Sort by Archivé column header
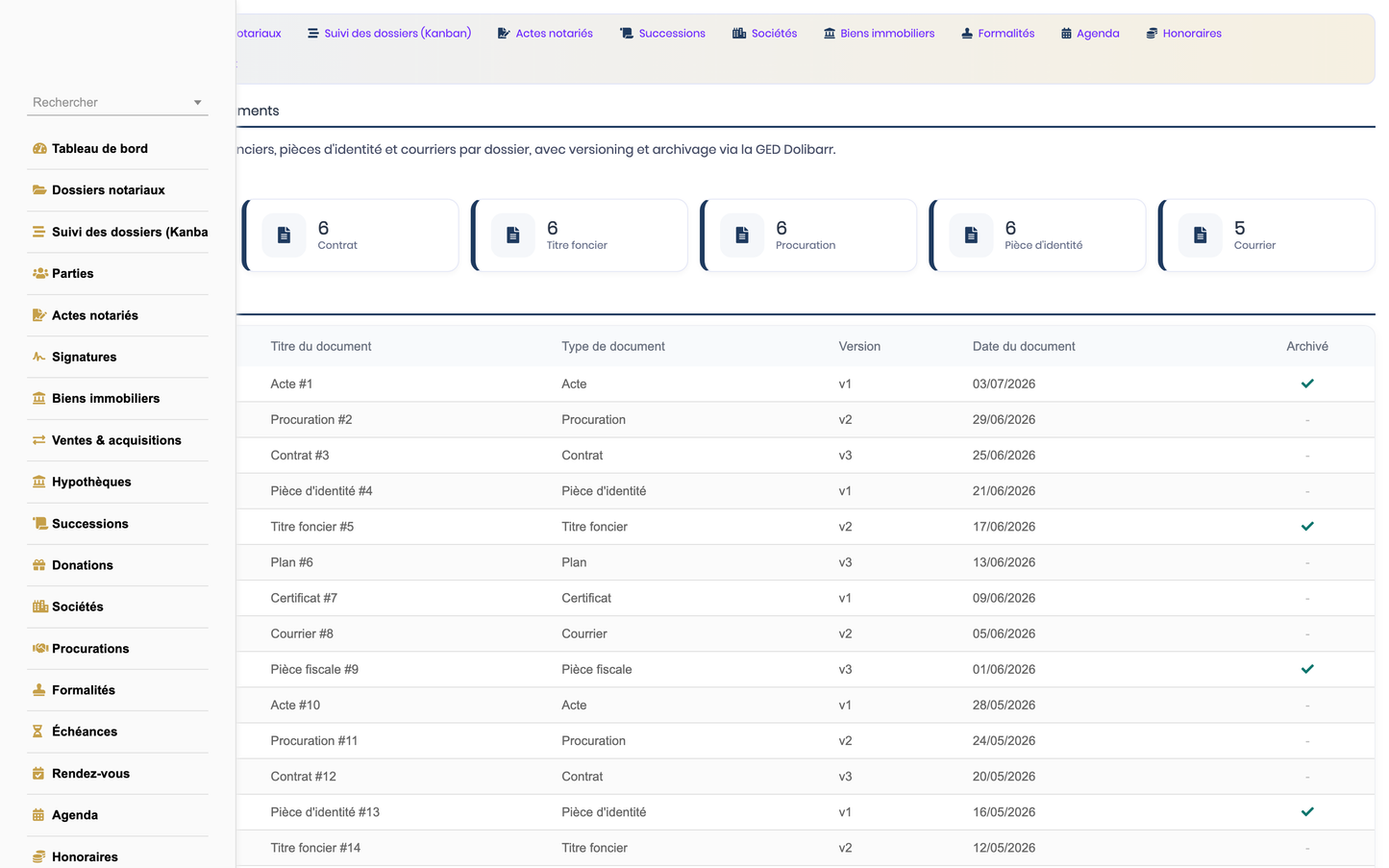 click(x=1307, y=347)
